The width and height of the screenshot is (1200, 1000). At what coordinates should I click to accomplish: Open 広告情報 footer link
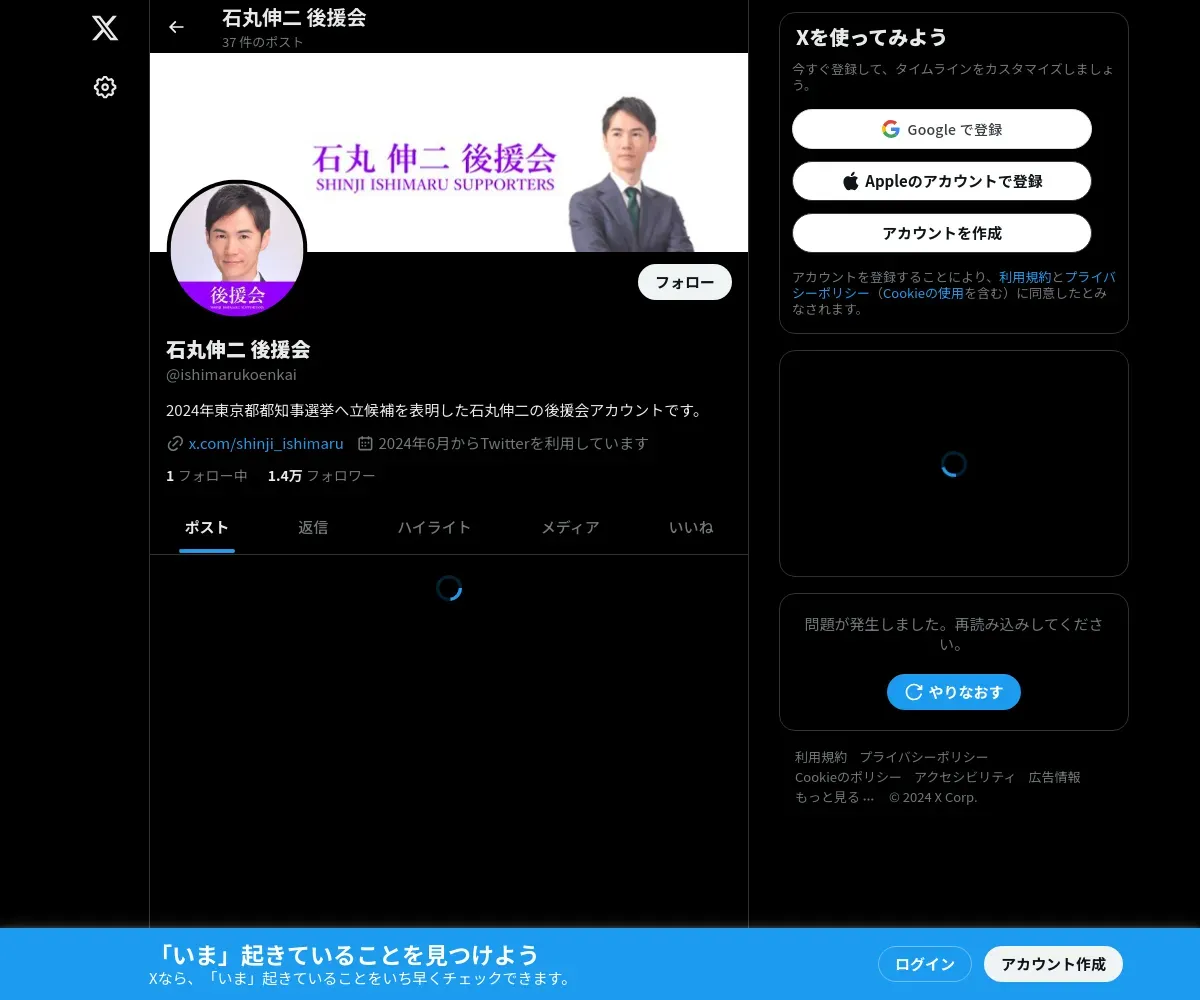point(1055,777)
